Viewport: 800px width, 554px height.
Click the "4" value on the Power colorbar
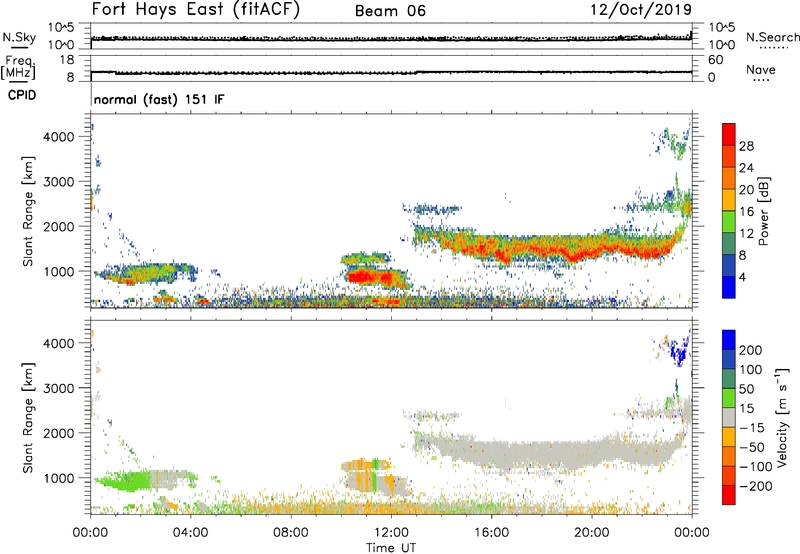coord(742,277)
